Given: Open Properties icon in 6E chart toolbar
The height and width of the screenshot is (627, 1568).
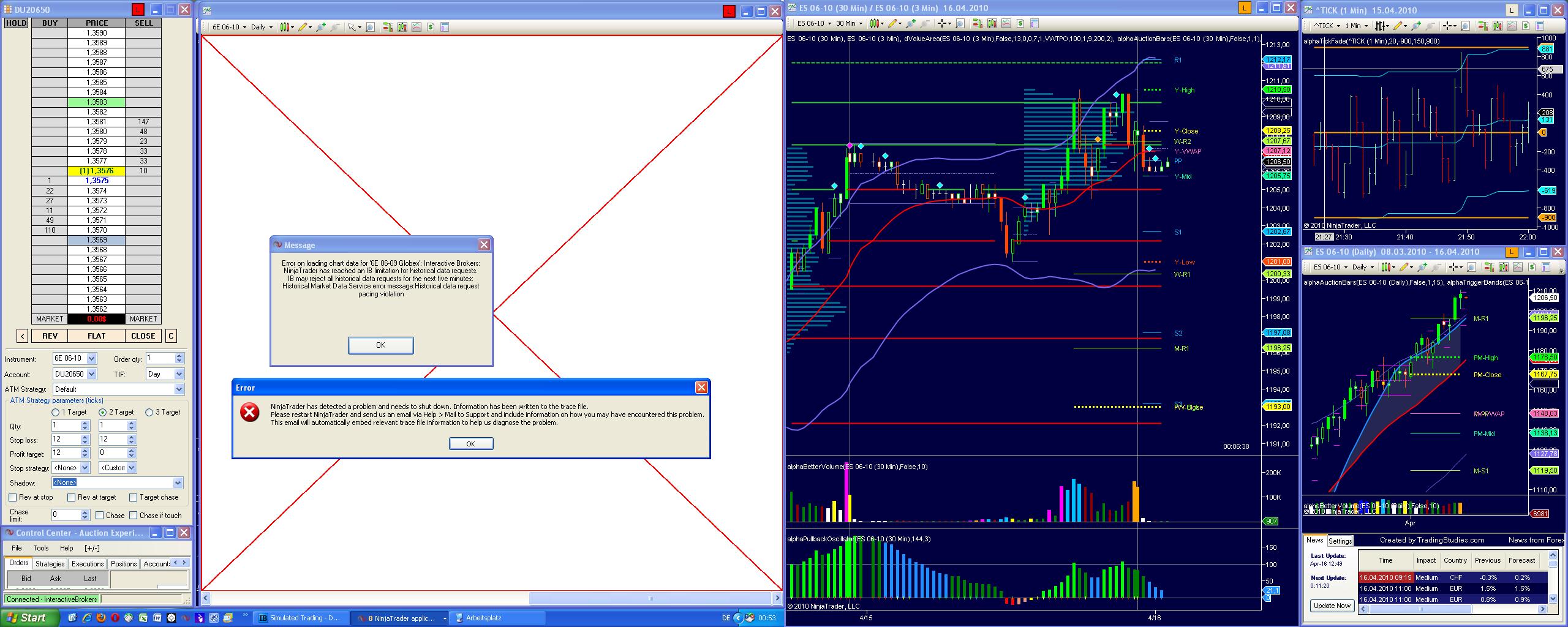Looking at the screenshot, I should (x=445, y=27).
